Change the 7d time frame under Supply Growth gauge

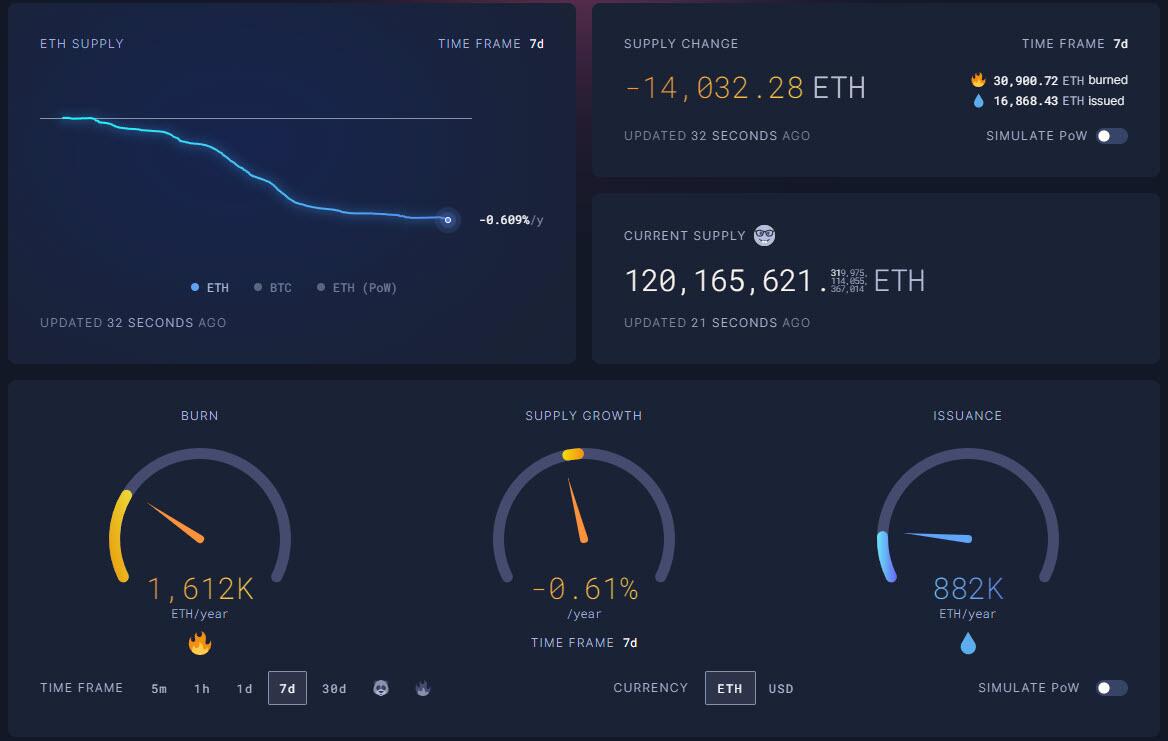[630, 643]
